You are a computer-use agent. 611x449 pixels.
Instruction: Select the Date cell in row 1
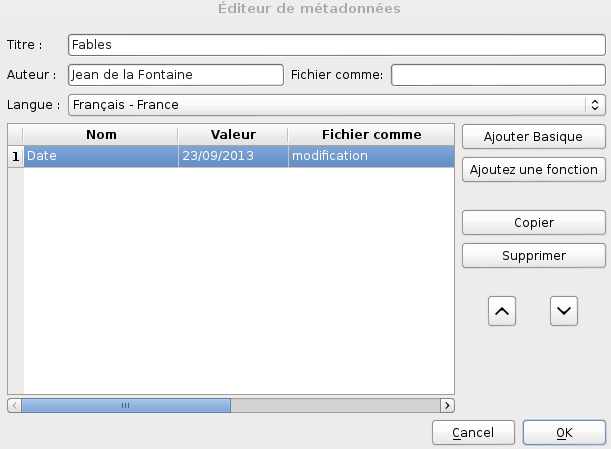101,156
